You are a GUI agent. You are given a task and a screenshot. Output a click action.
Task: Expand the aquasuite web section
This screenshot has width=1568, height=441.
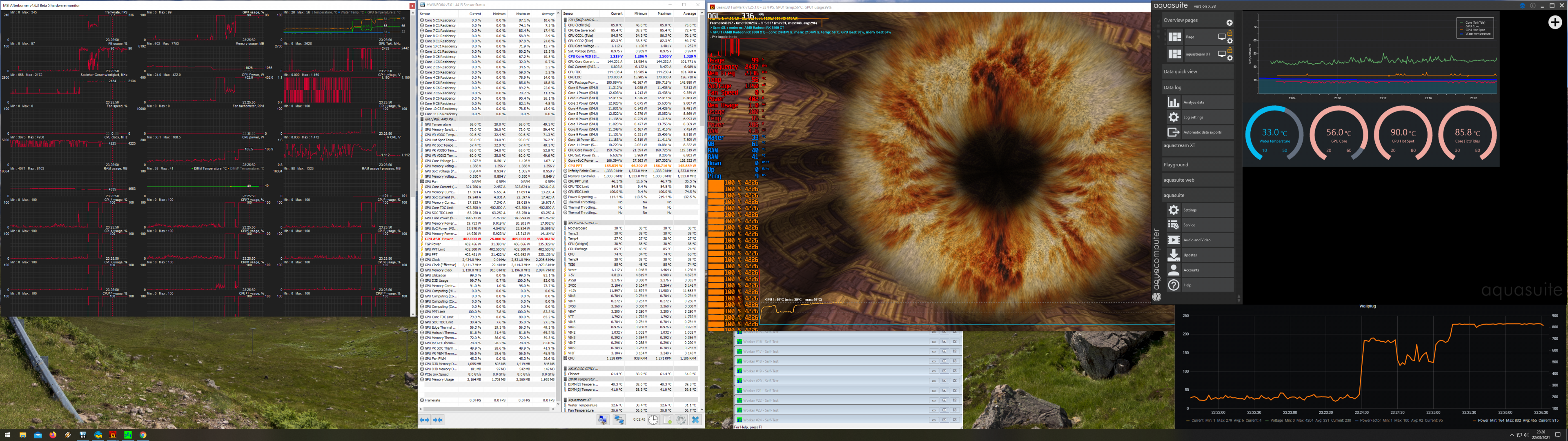coord(1178,180)
